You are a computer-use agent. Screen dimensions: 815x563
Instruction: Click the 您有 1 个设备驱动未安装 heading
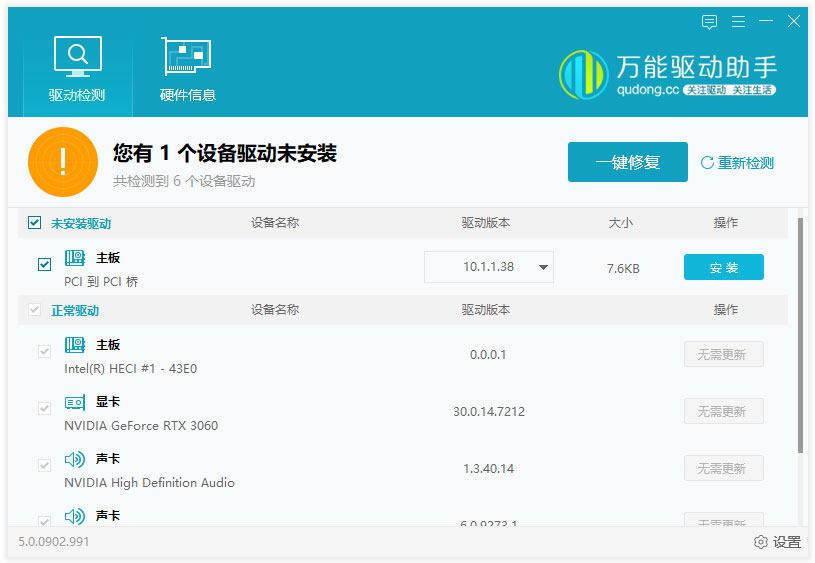[225, 153]
